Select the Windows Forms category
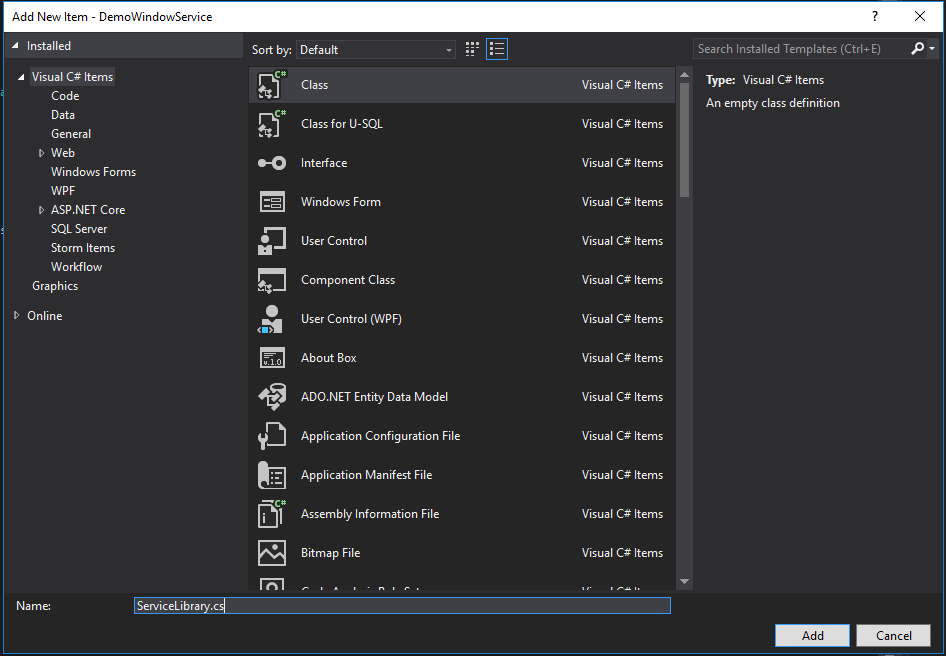 click(93, 171)
